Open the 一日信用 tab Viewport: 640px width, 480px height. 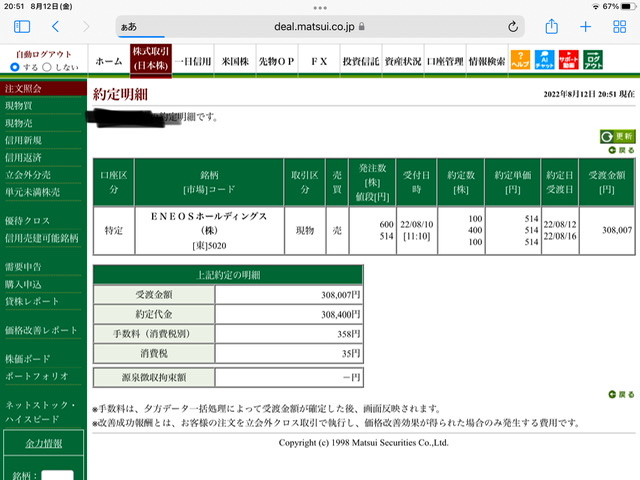[x=193, y=61]
